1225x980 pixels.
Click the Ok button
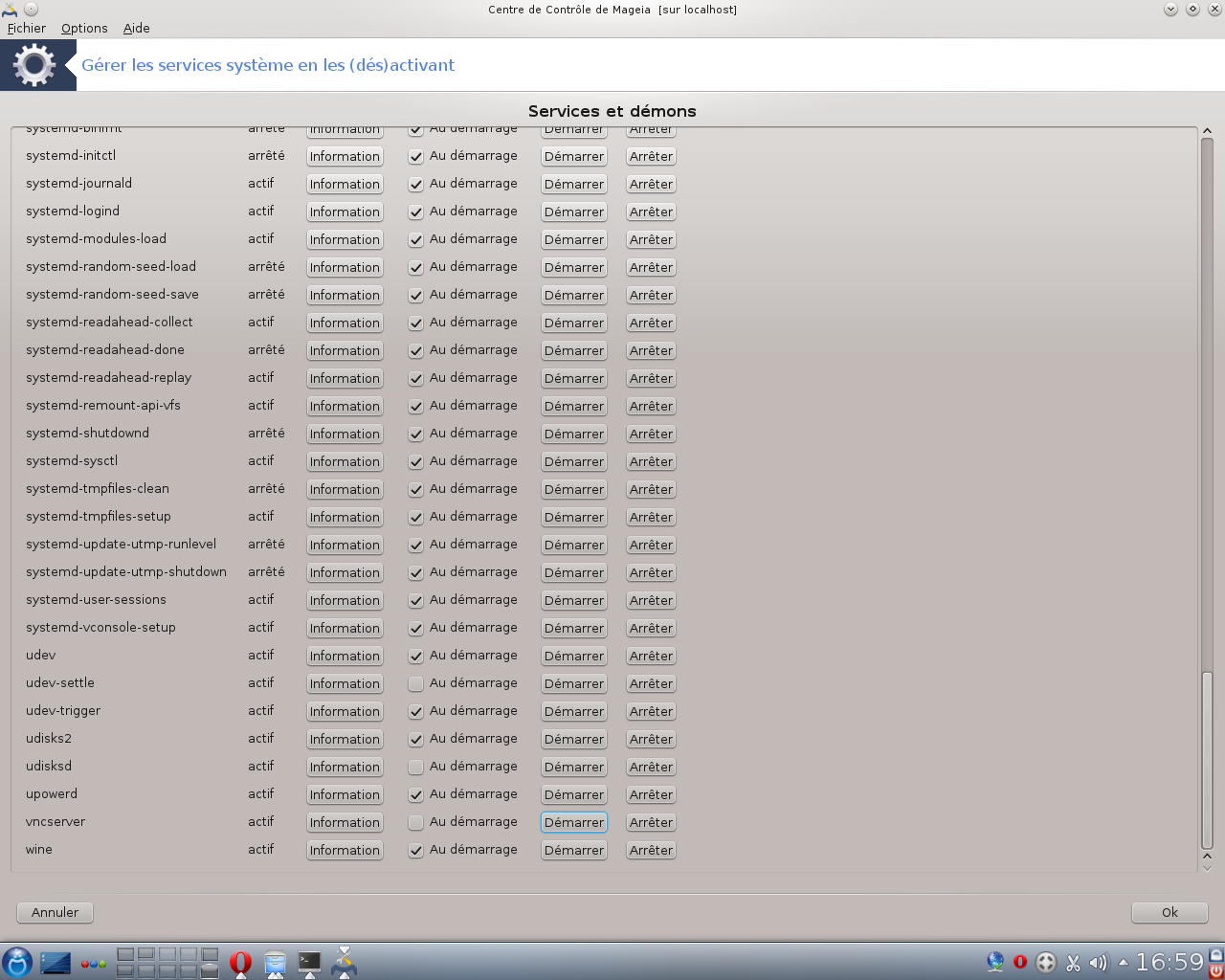(1169, 912)
